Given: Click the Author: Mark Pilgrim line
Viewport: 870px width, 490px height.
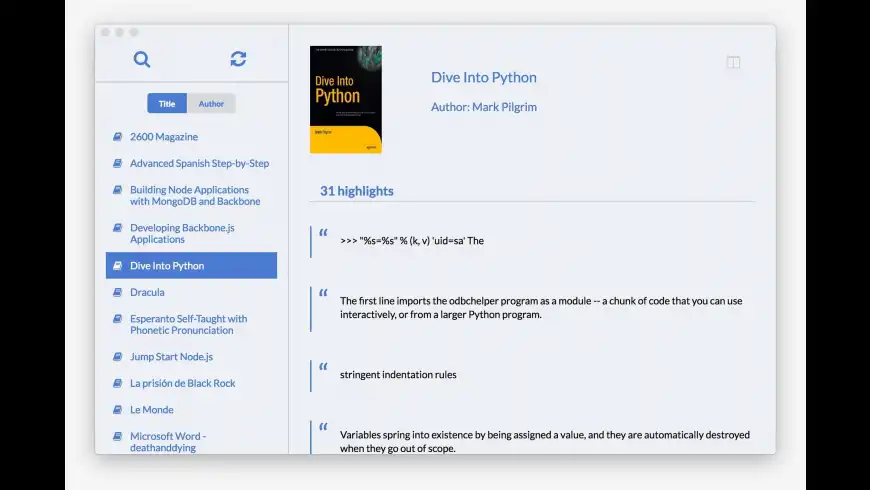Looking at the screenshot, I should (484, 107).
